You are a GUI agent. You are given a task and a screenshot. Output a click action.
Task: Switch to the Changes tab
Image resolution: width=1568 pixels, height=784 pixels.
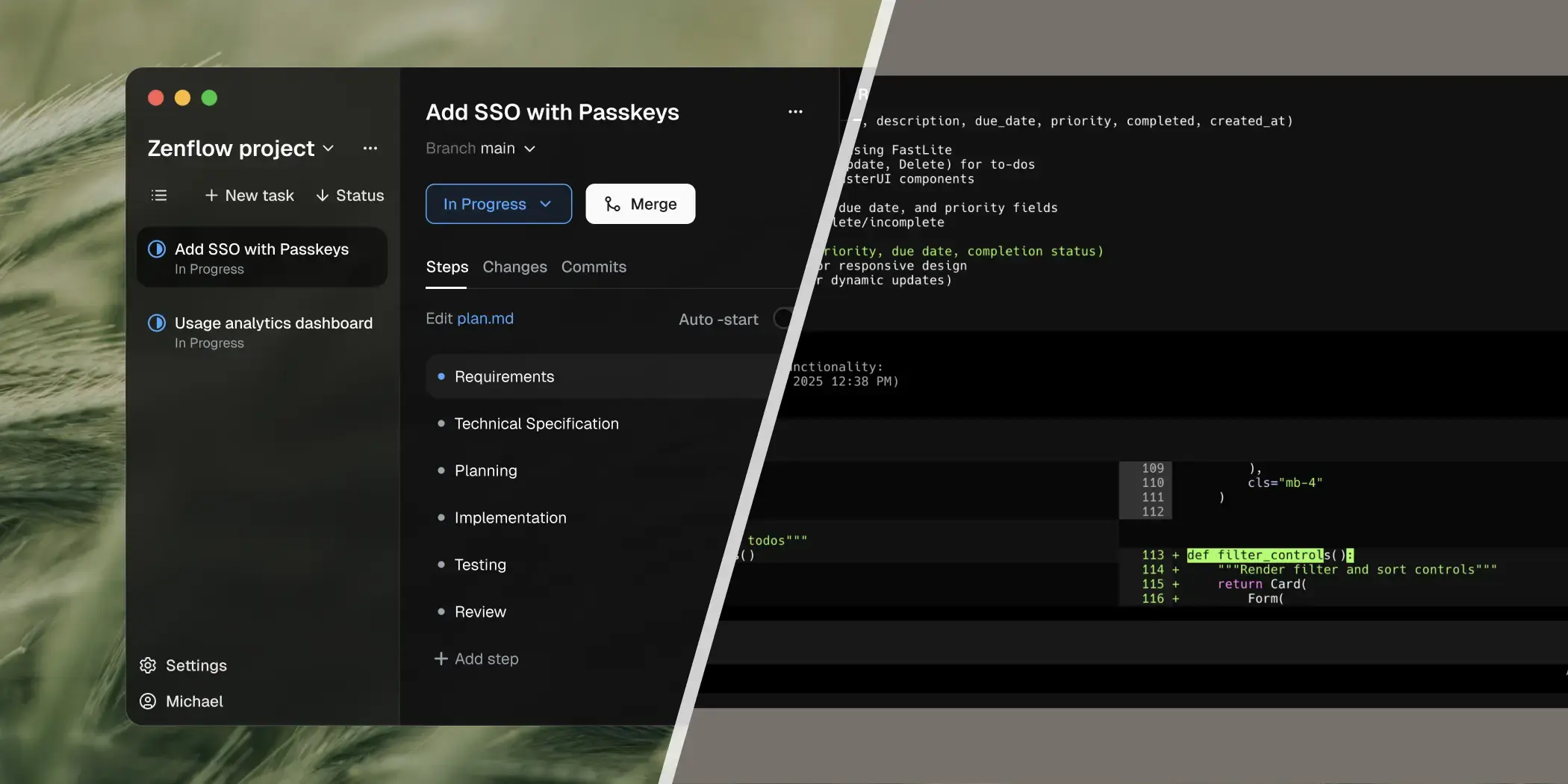[x=514, y=267]
